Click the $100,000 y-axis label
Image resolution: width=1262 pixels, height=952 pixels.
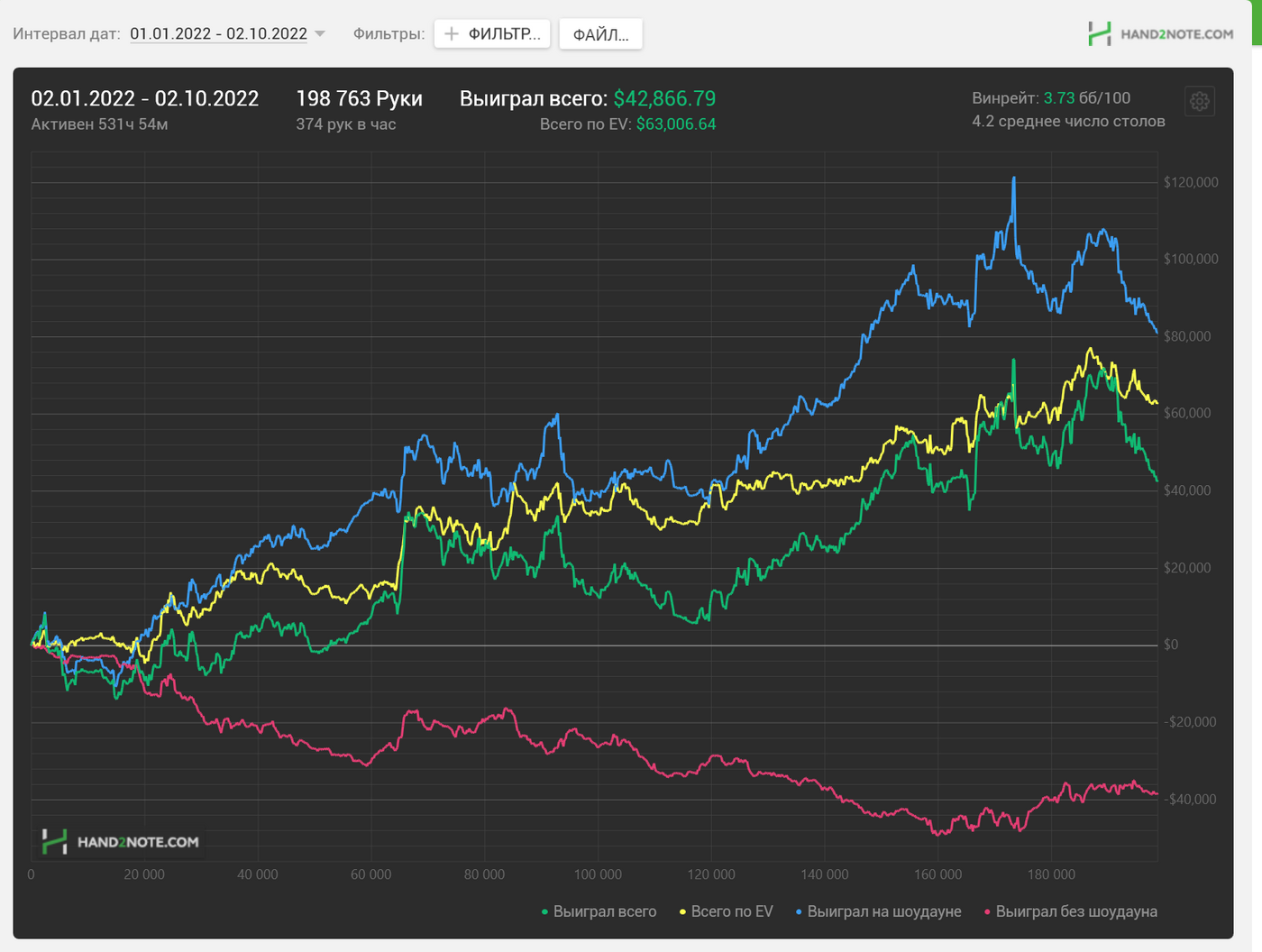pyautogui.click(x=1191, y=259)
